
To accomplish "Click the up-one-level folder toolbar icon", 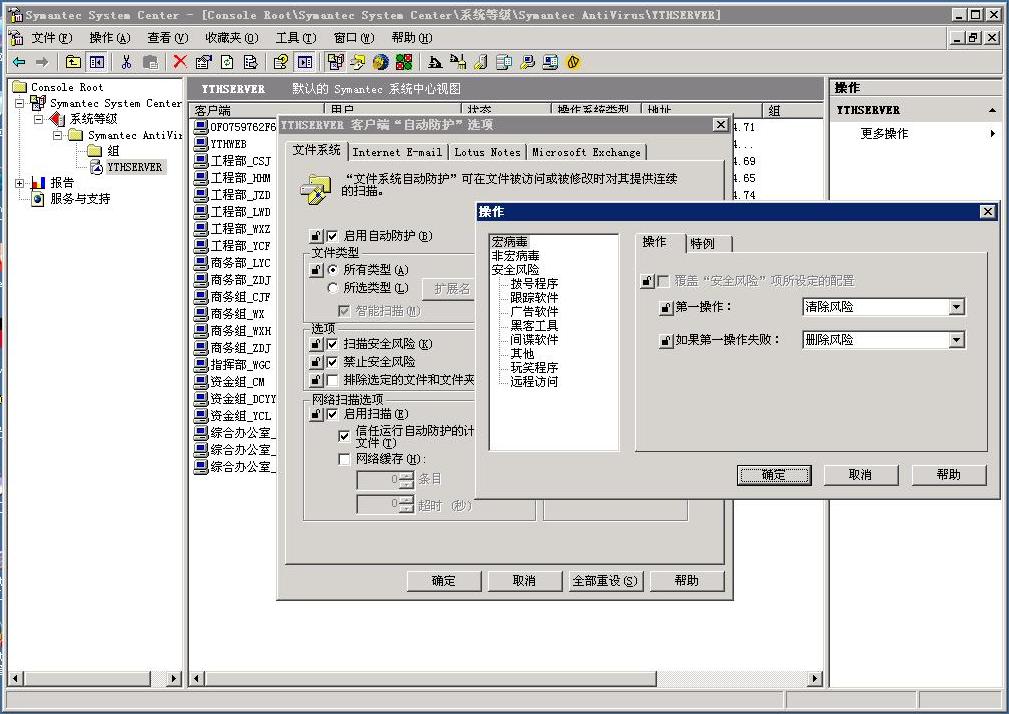I will [73, 62].
